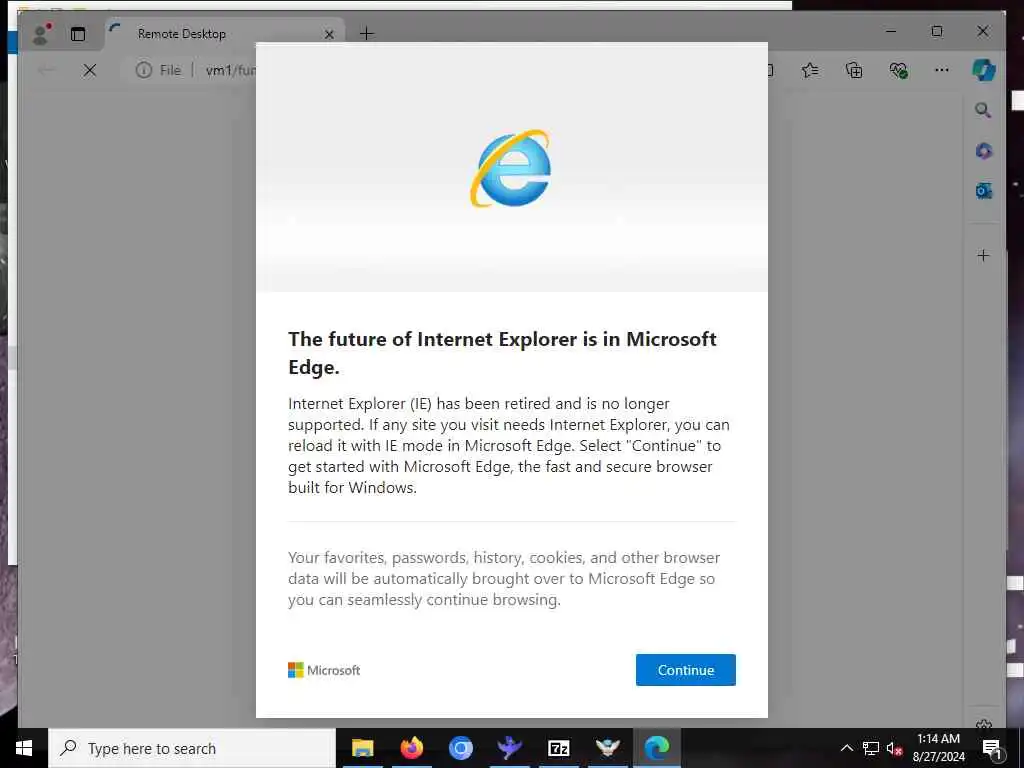
Task: Close the Remote Desktop tab
Action: pos(329,34)
